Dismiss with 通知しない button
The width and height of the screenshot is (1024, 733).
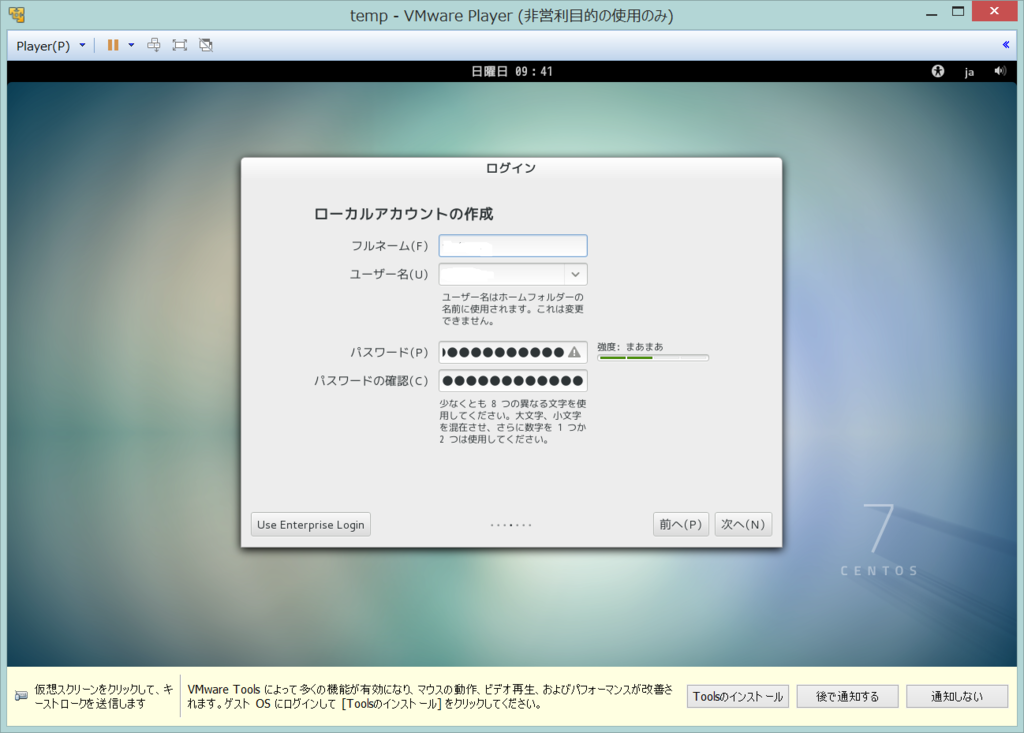pyautogui.click(x=957, y=696)
